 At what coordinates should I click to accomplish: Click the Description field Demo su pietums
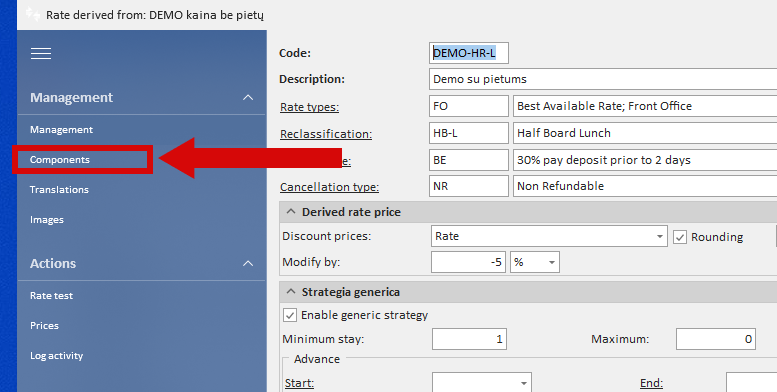603,79
